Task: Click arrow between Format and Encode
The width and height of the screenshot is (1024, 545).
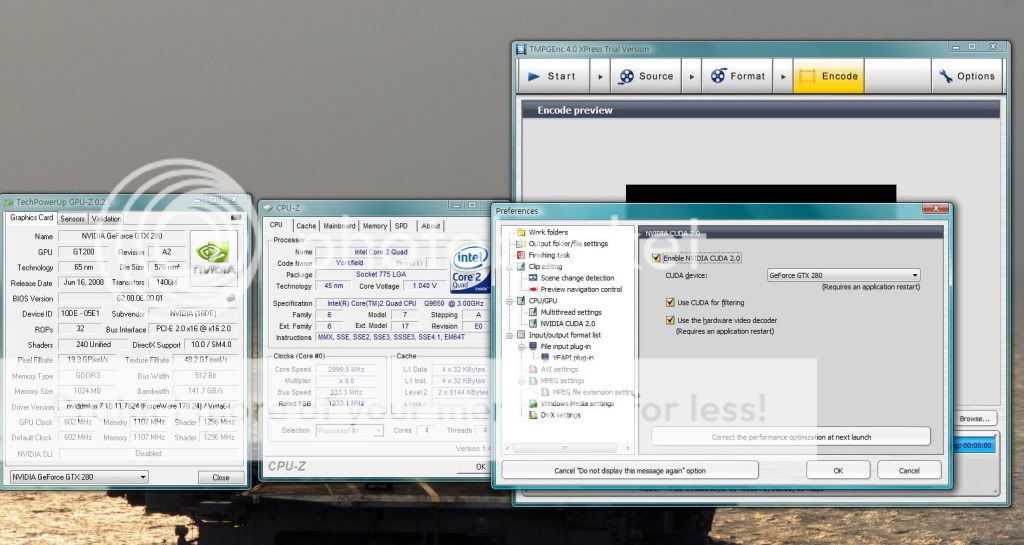Action: pyautogui.click(x=782, y=76)
